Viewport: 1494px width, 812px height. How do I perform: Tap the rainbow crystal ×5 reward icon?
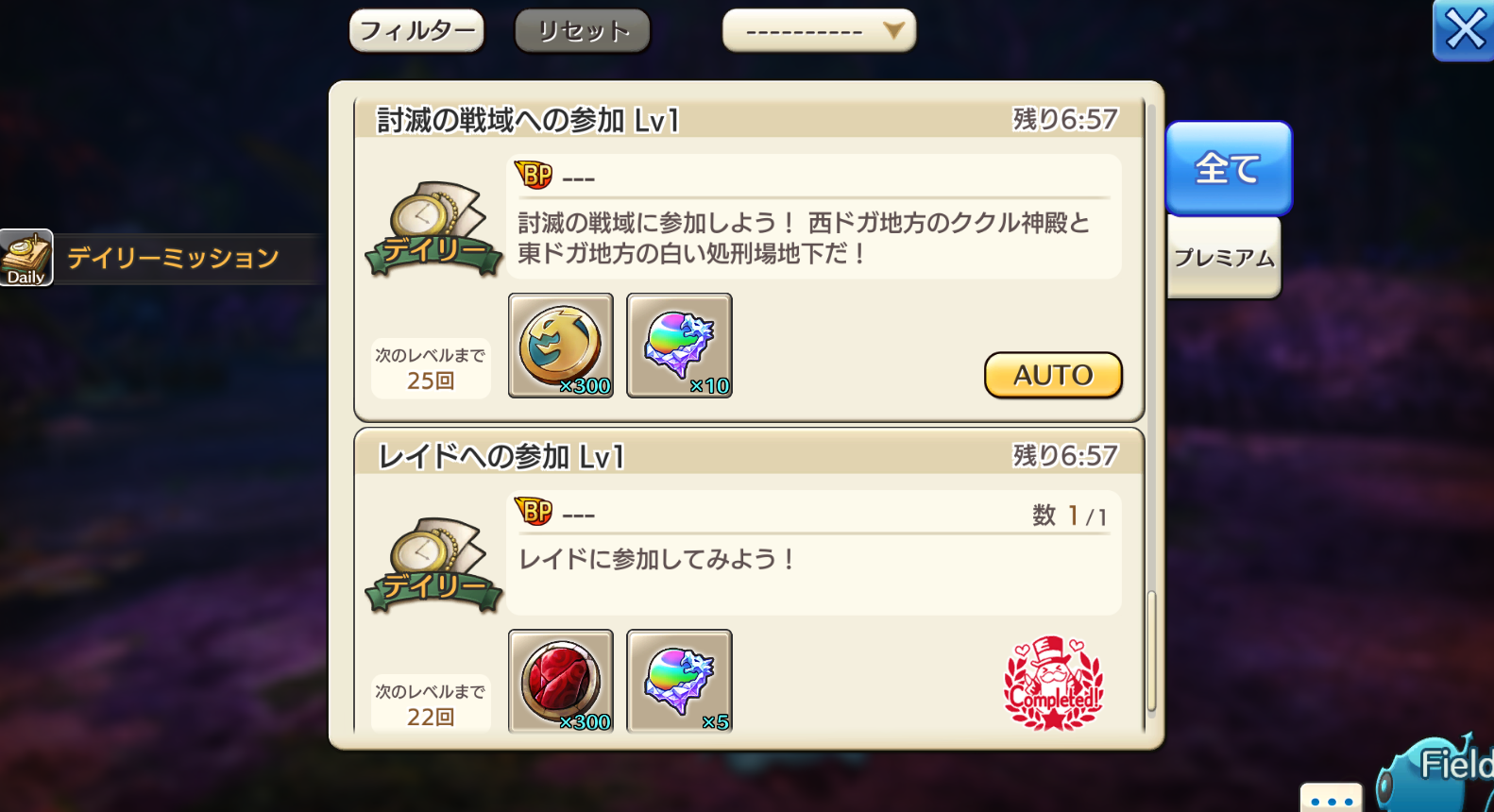point(679,681)
